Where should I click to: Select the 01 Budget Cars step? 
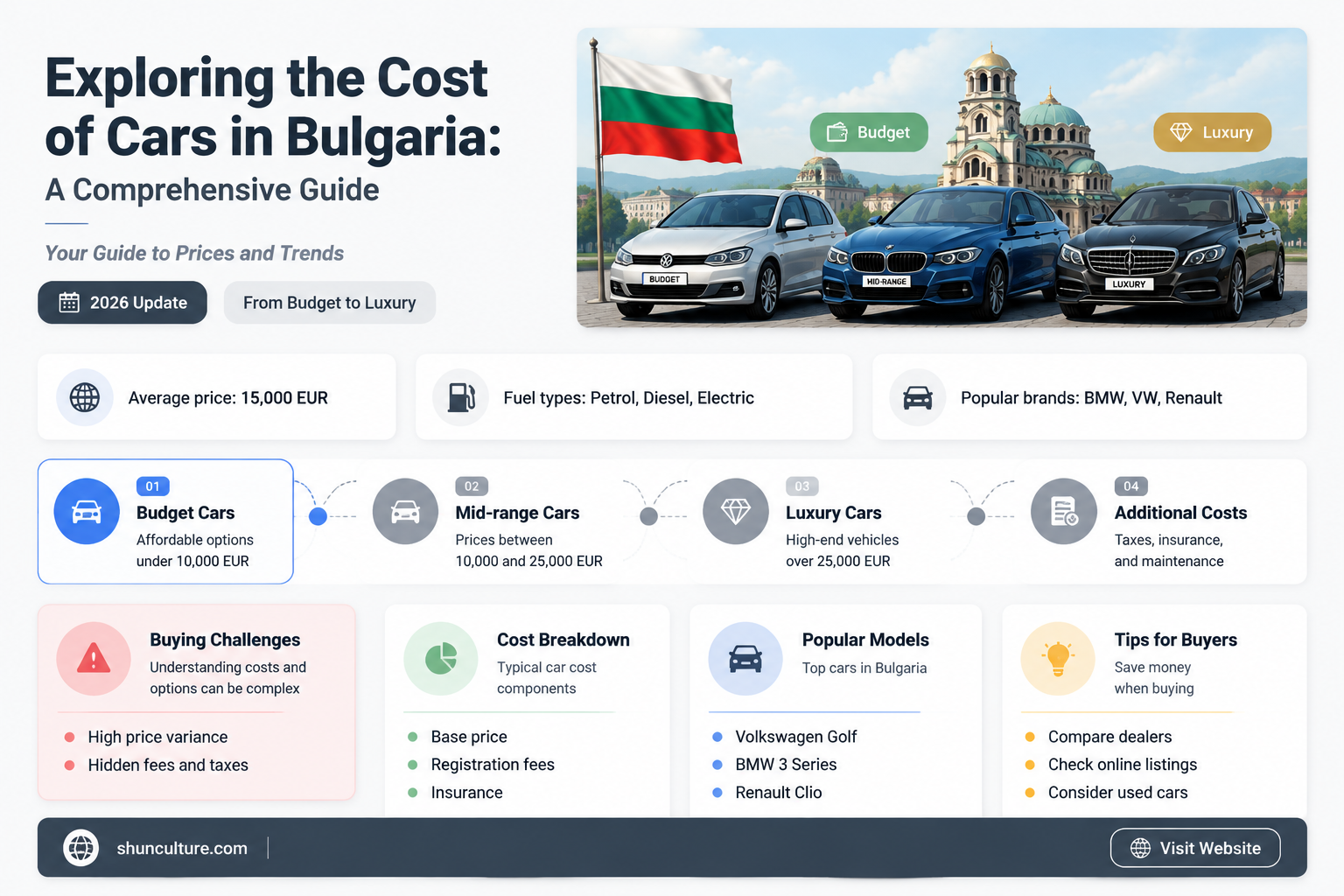point(165,521)
